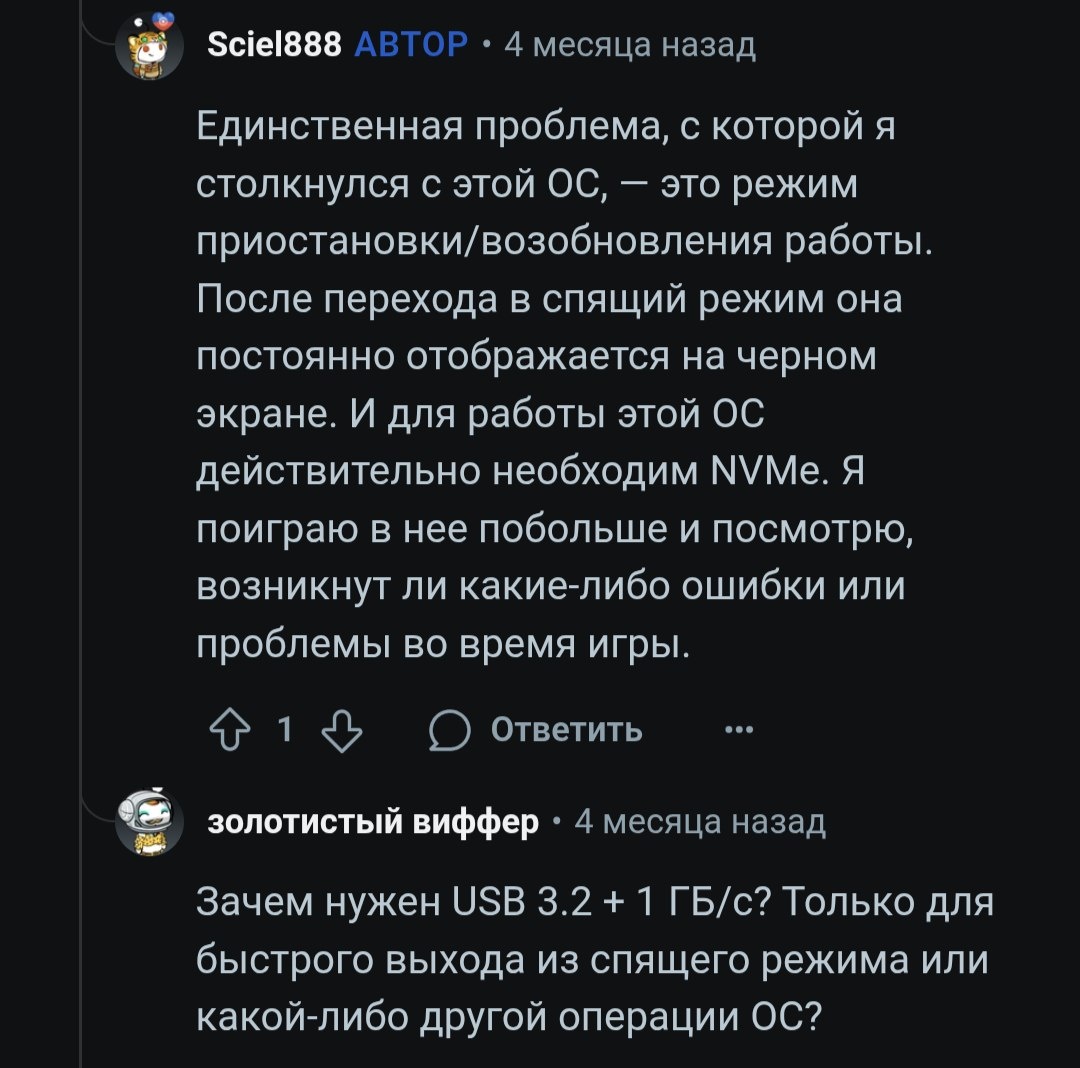Open the золотистый виффер username link

click(373, 822)
